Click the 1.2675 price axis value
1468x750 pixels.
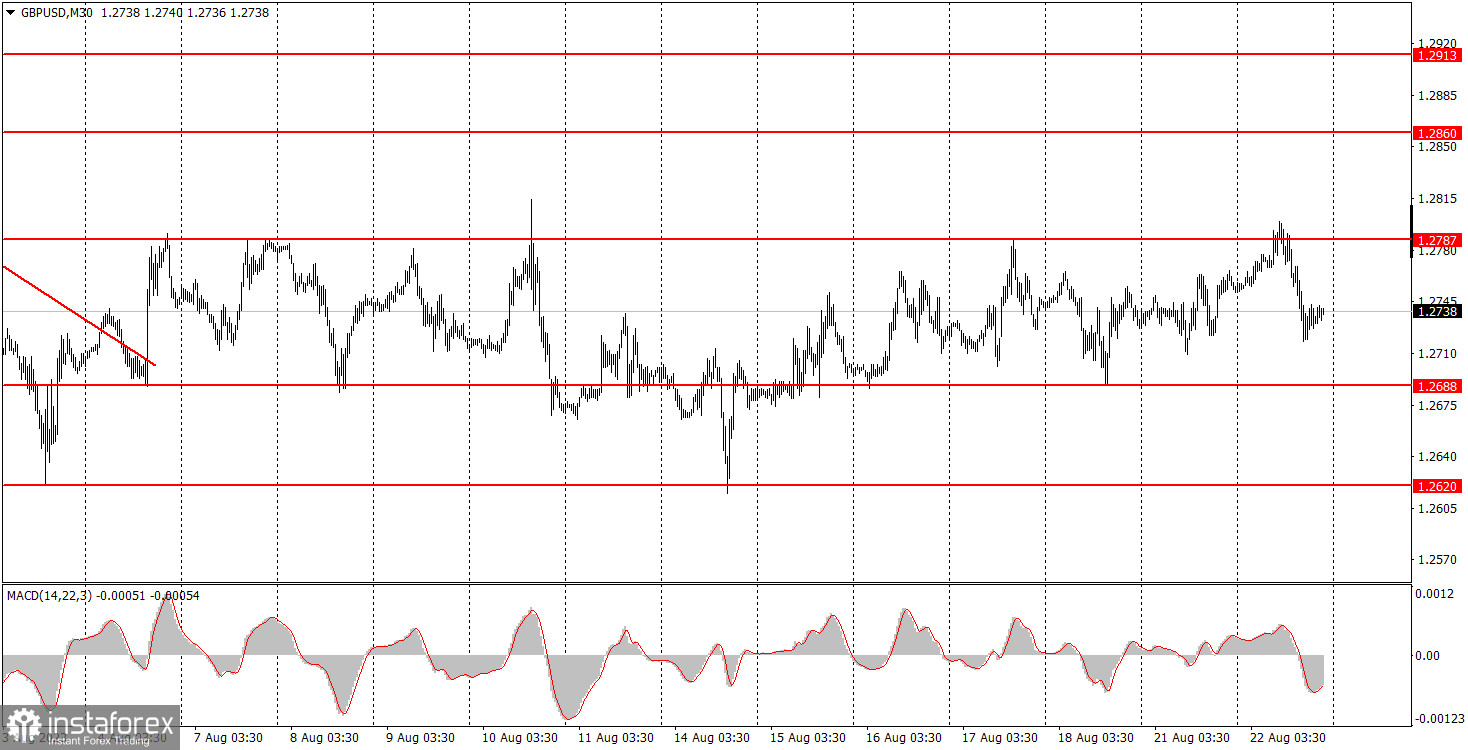1436,406
